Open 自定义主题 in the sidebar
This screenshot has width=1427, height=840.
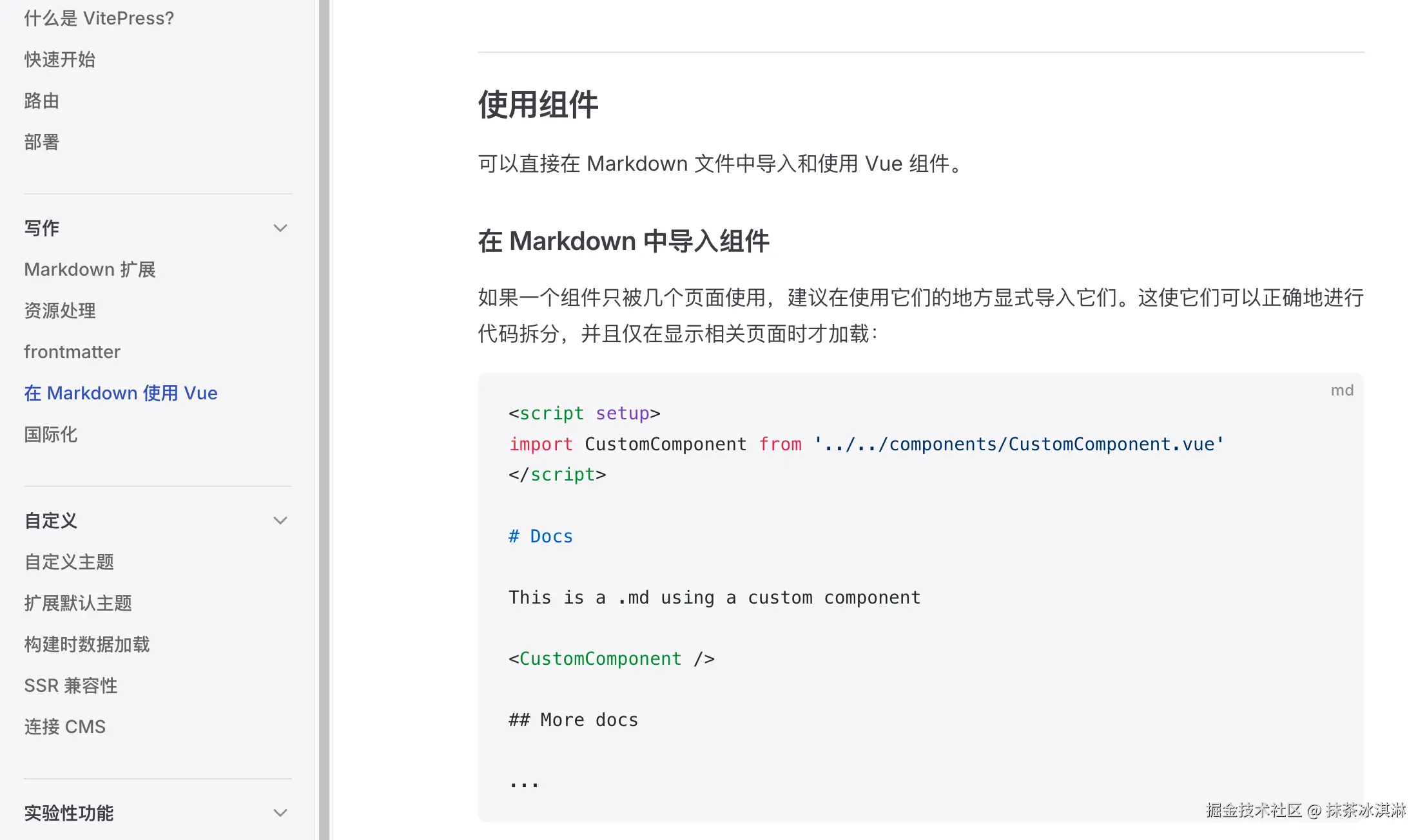click(x=68, y=562)
